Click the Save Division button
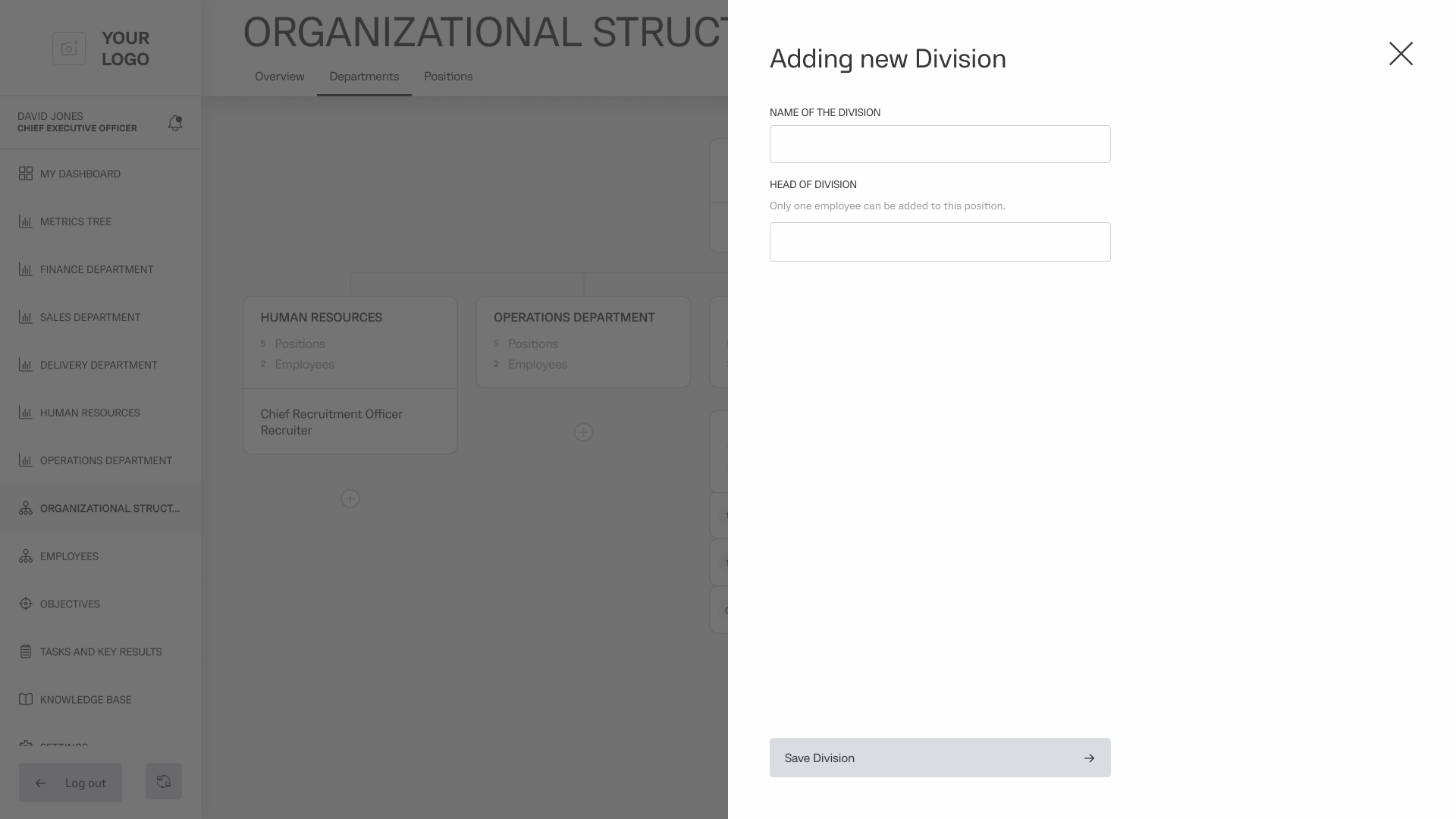 click(x=940, y=758)
